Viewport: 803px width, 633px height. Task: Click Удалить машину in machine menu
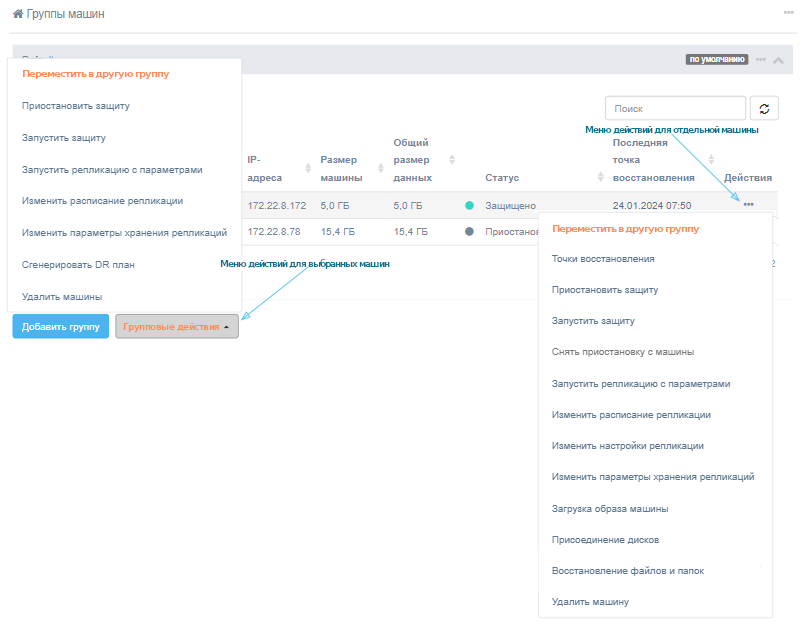pos(590,602)
